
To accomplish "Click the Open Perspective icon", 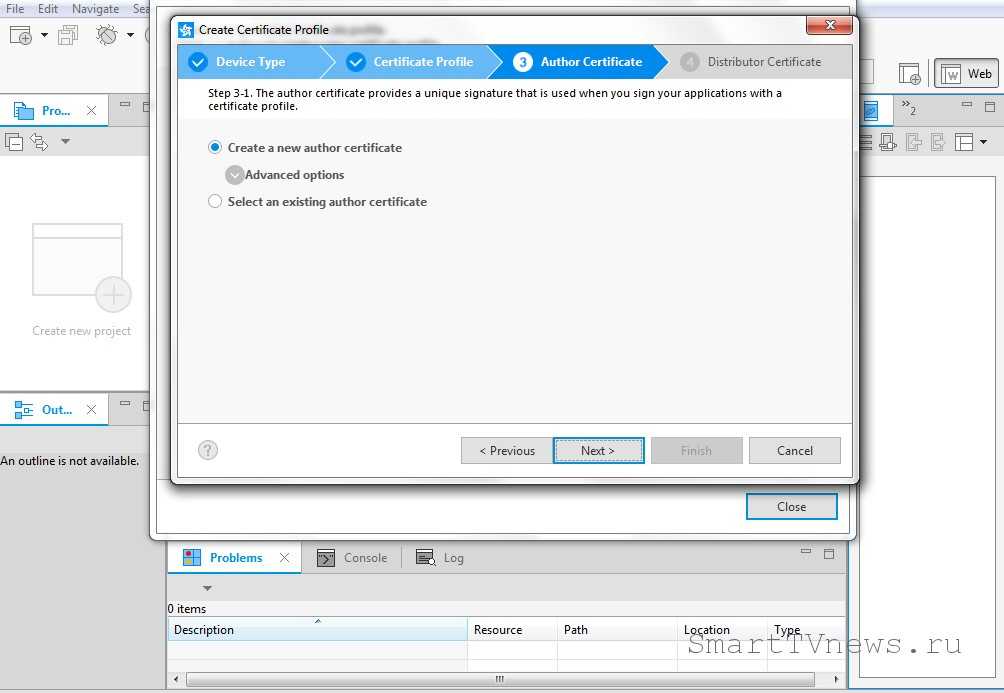I will [x=909, y=74].
